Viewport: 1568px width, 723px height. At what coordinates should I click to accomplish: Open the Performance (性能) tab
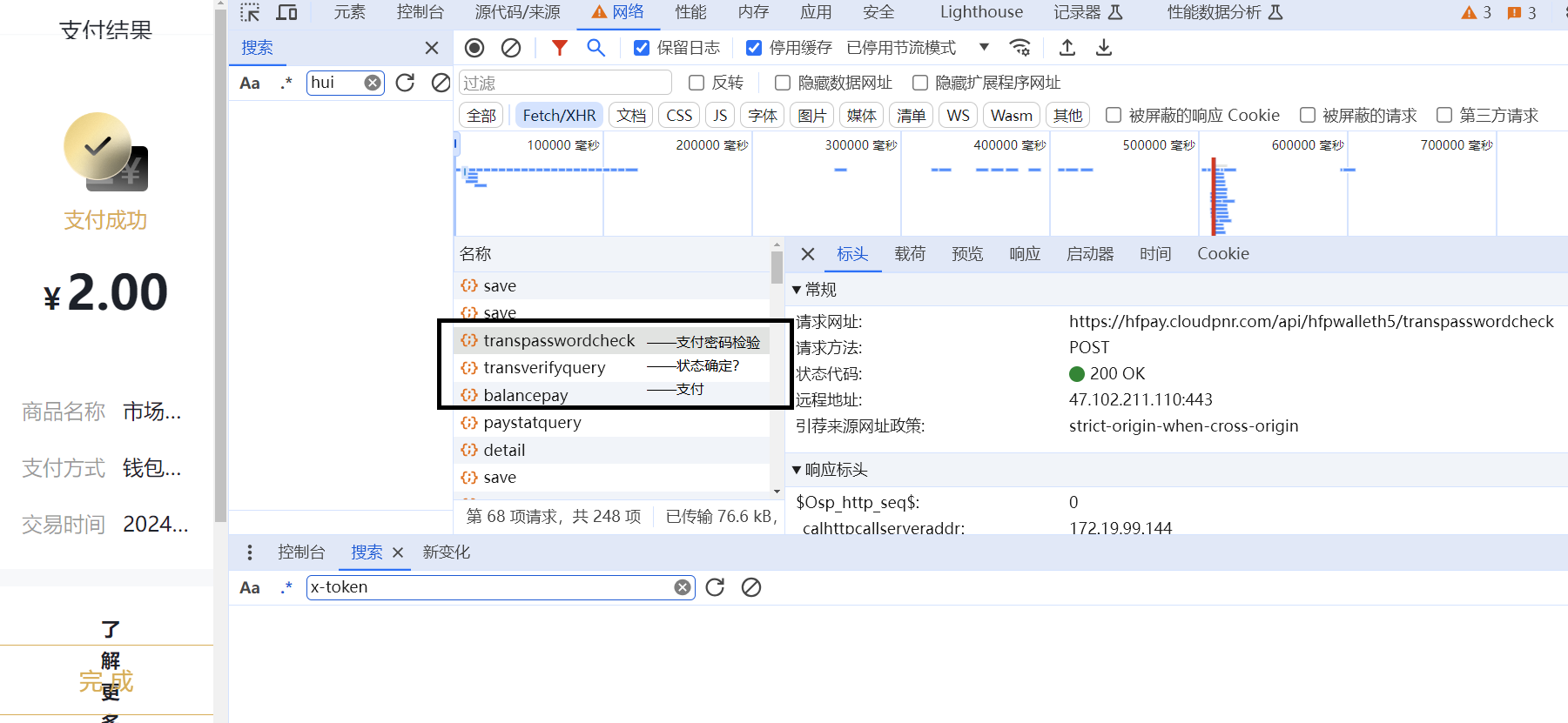pos(691,12)
